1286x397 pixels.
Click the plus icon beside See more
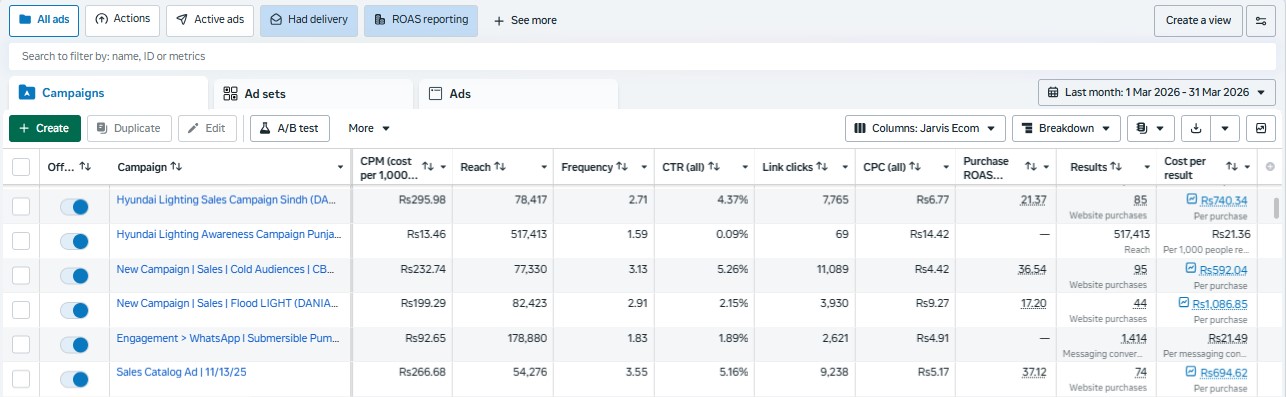click(499, 20)
